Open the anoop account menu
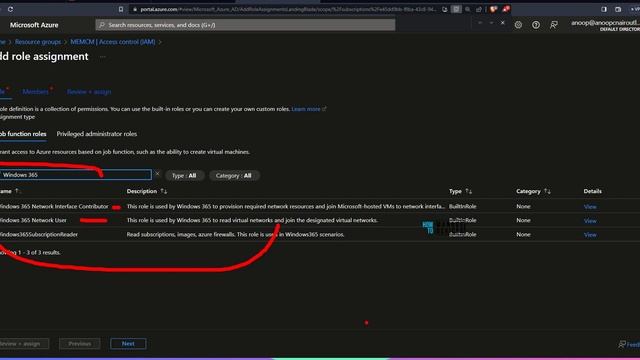The image size is (640, 360). click(605, 25)
